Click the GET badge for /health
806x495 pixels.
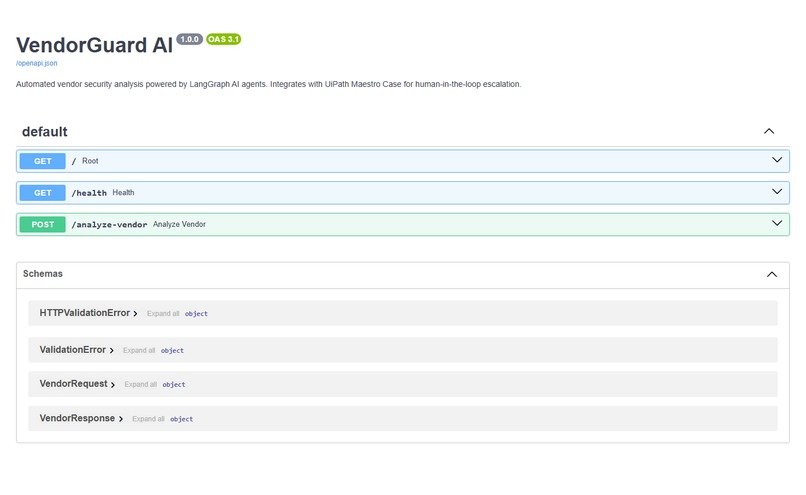(43, 193)
